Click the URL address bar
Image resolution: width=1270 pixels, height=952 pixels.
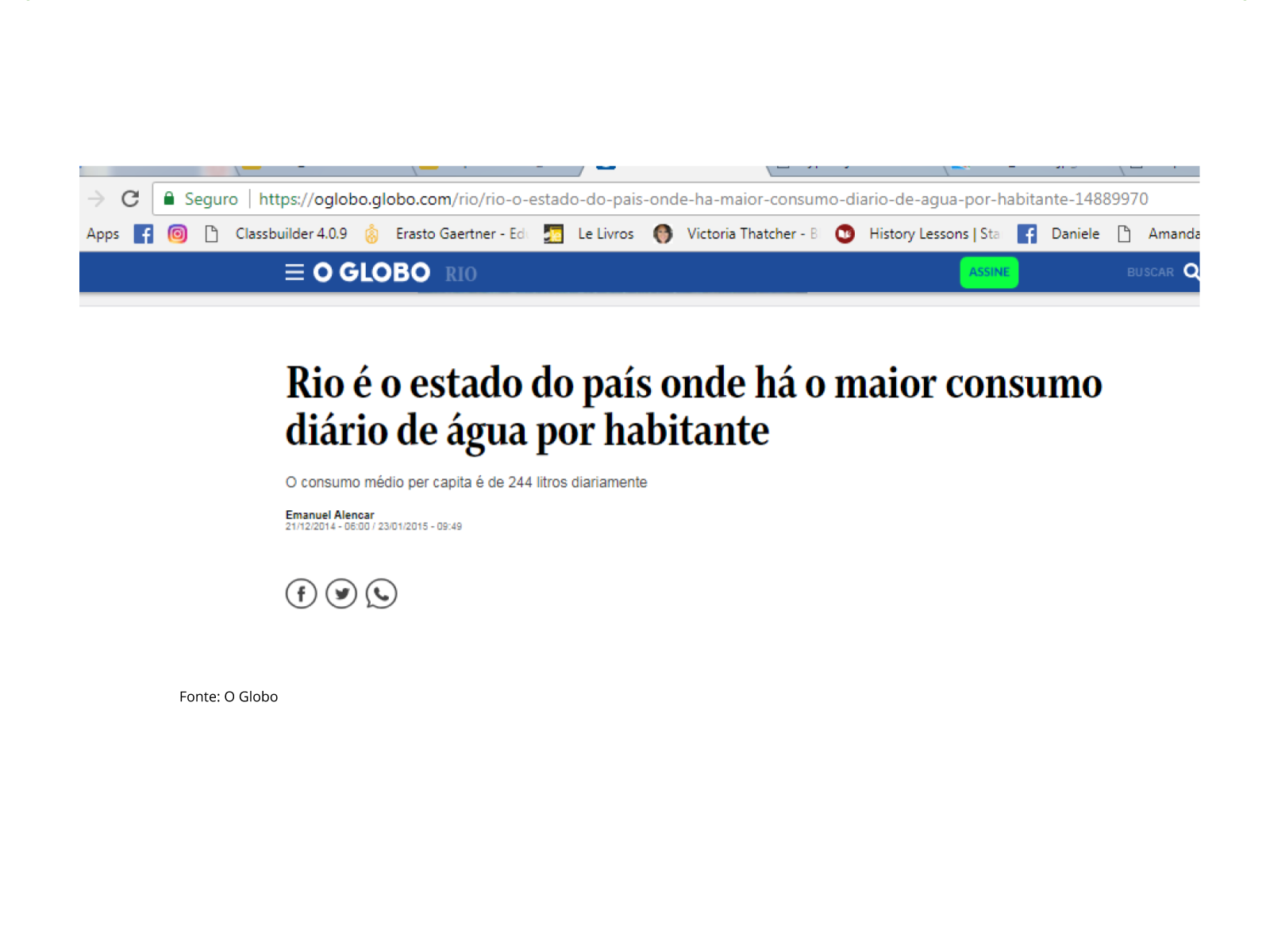[x=702, y=199]
